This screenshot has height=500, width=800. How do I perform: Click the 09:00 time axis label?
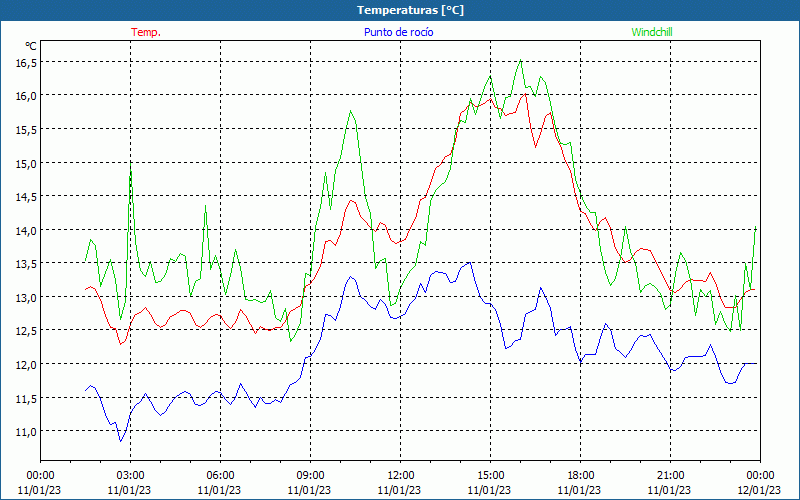[310, 475]
